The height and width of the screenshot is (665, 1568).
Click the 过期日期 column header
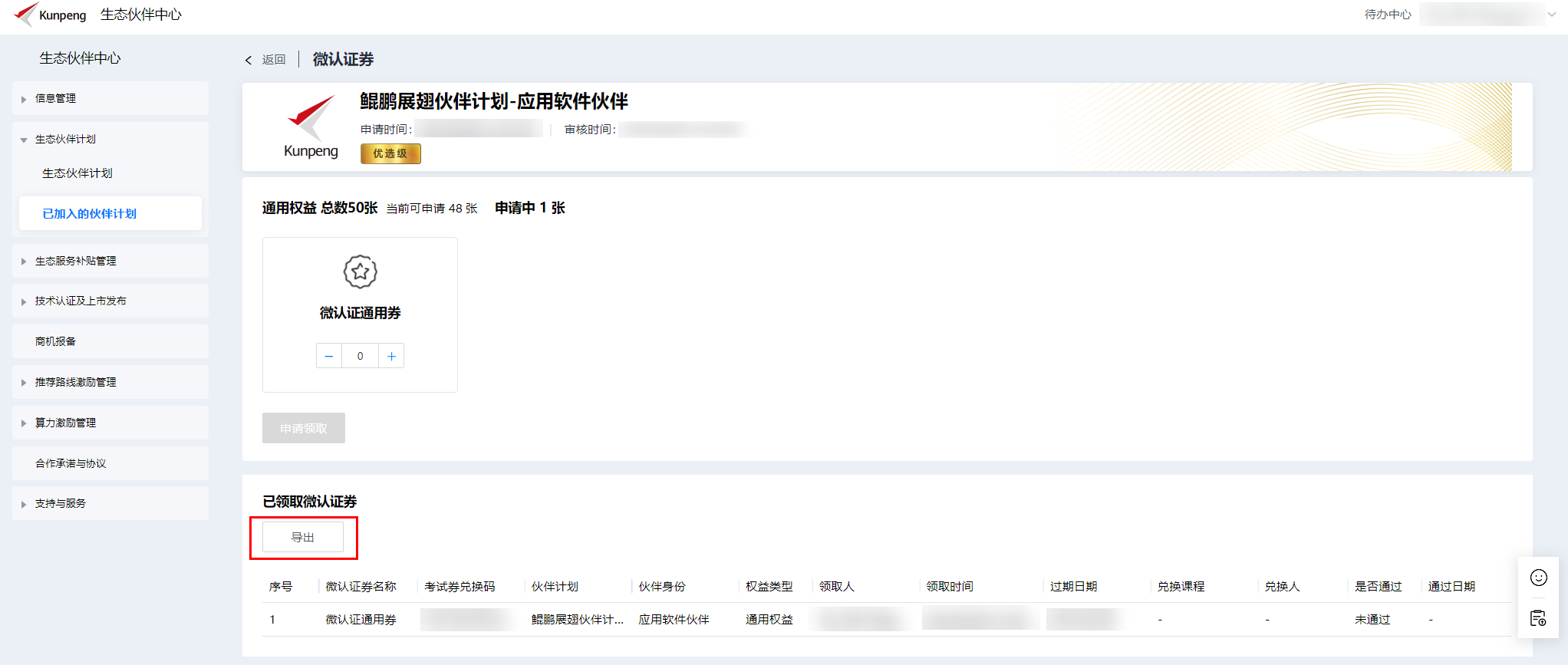(x=1073, y=587)
